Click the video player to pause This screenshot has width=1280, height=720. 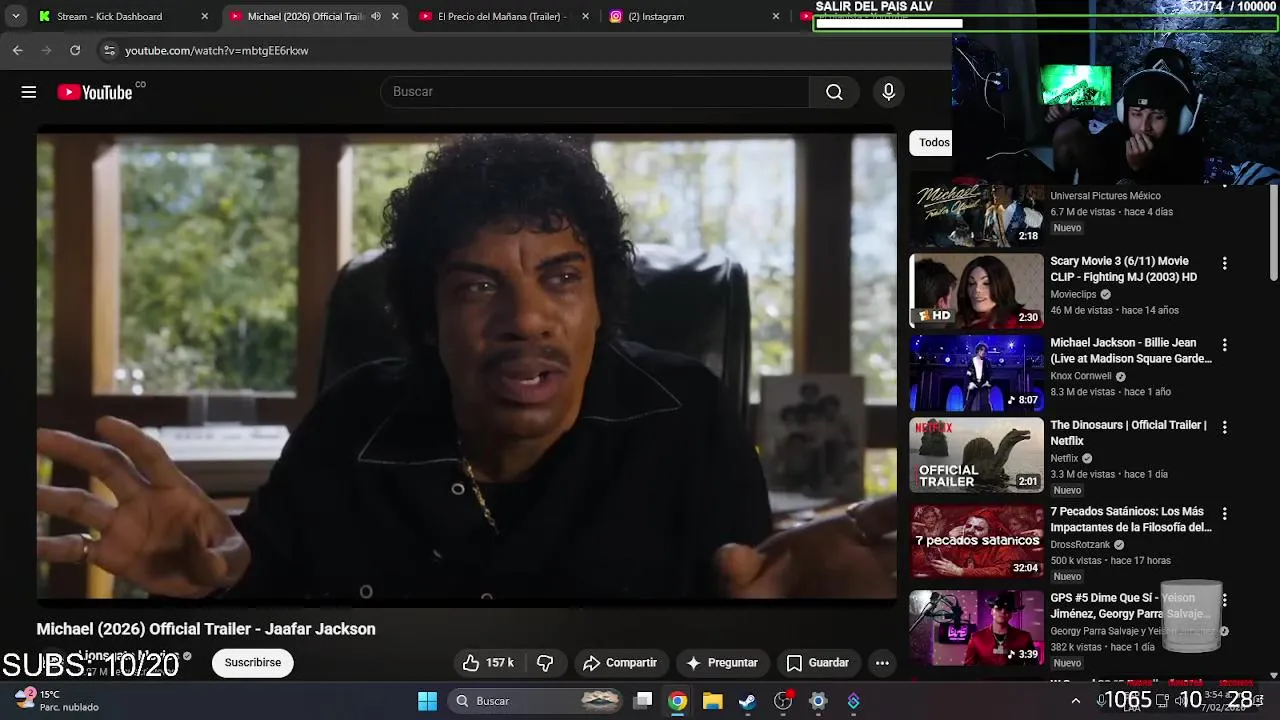coord(466,366)
